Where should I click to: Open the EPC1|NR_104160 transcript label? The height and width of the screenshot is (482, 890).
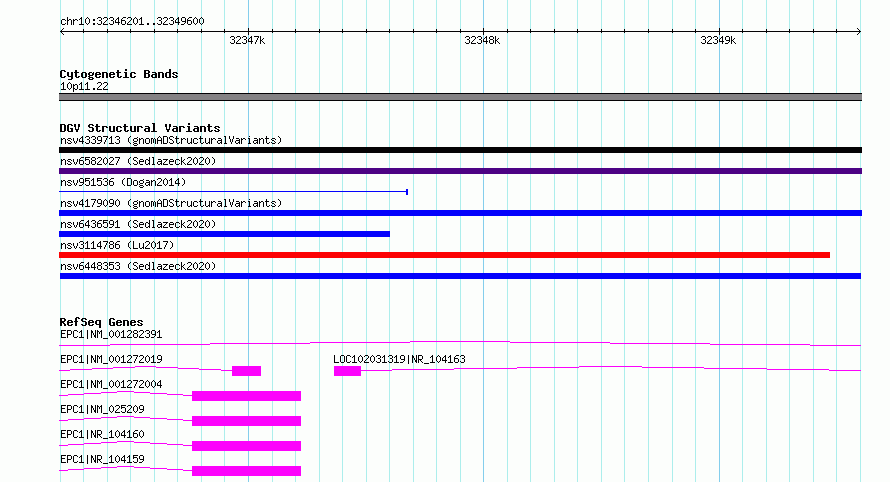pyautogui.click(x=102, y=434)
